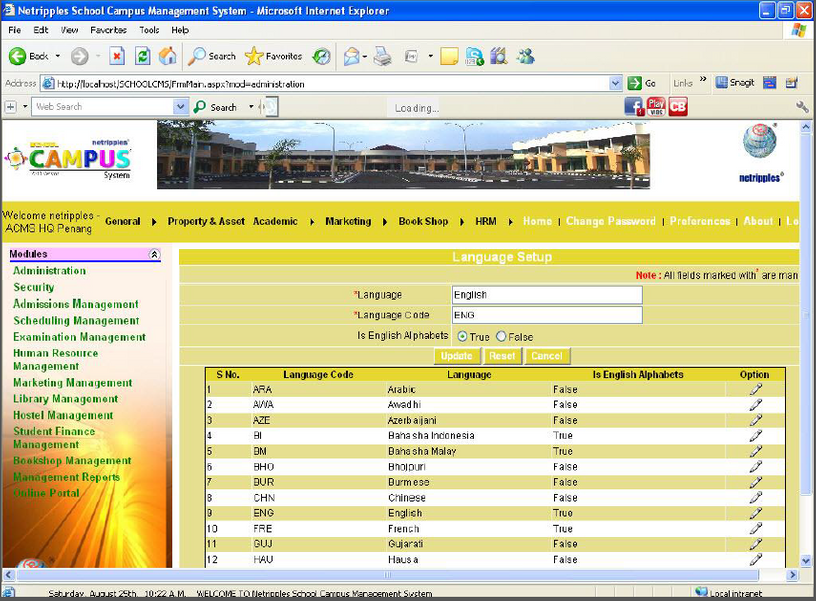Open the File menu
816x601 pixels.
(x=15, y=30)
